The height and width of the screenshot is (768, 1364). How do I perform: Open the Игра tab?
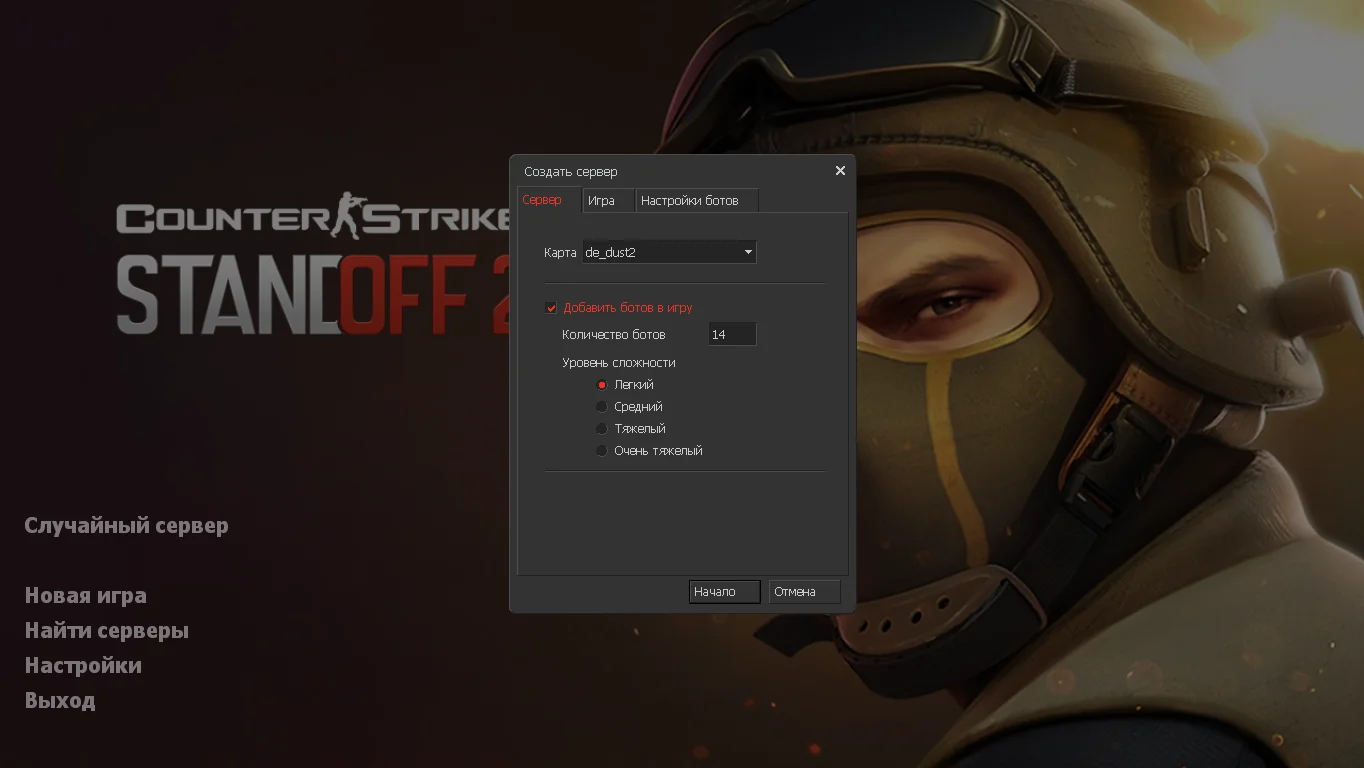(602, 201)
